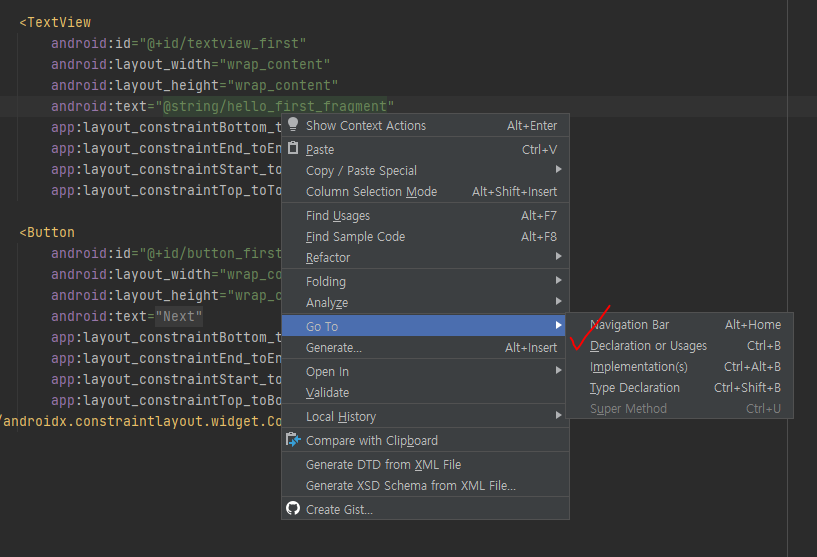Viewport: 817px width, 557px height.
Task: Choose Create Gist...
Action: pos(425,510)
